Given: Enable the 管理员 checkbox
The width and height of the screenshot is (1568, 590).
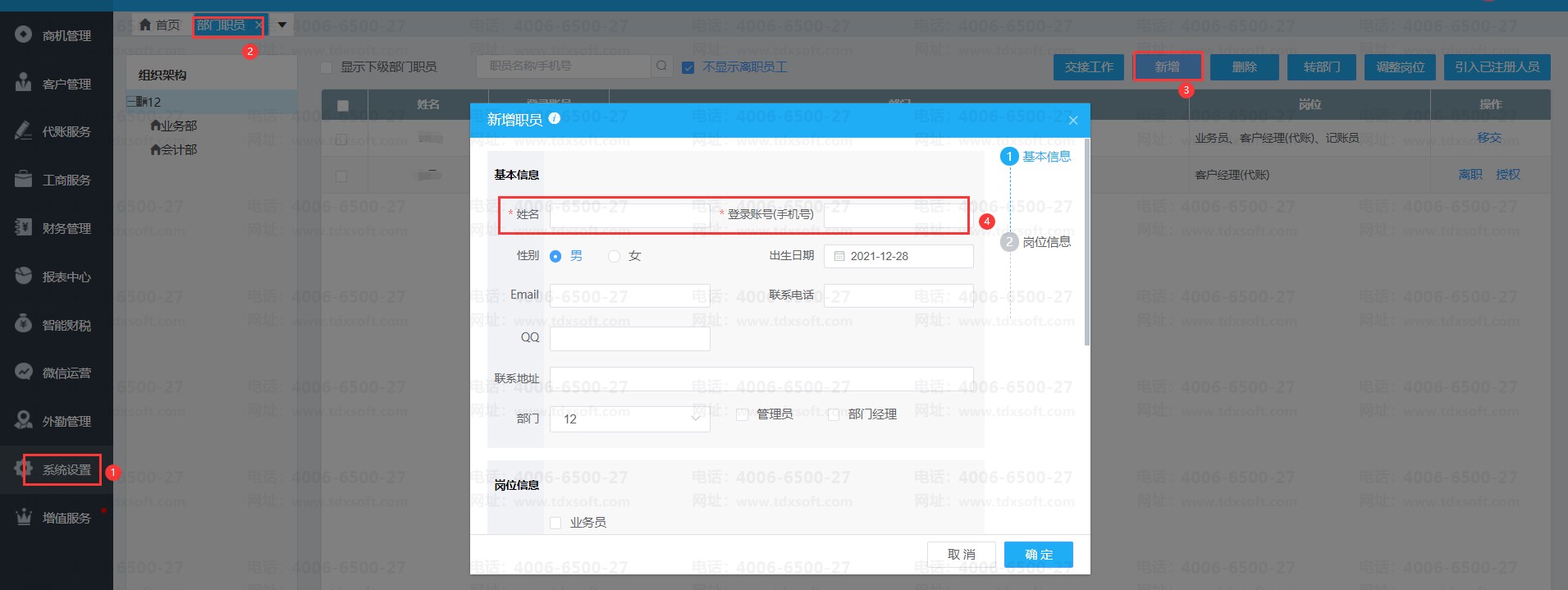Looking at the screenshot, I should click(x=742, y=414).
